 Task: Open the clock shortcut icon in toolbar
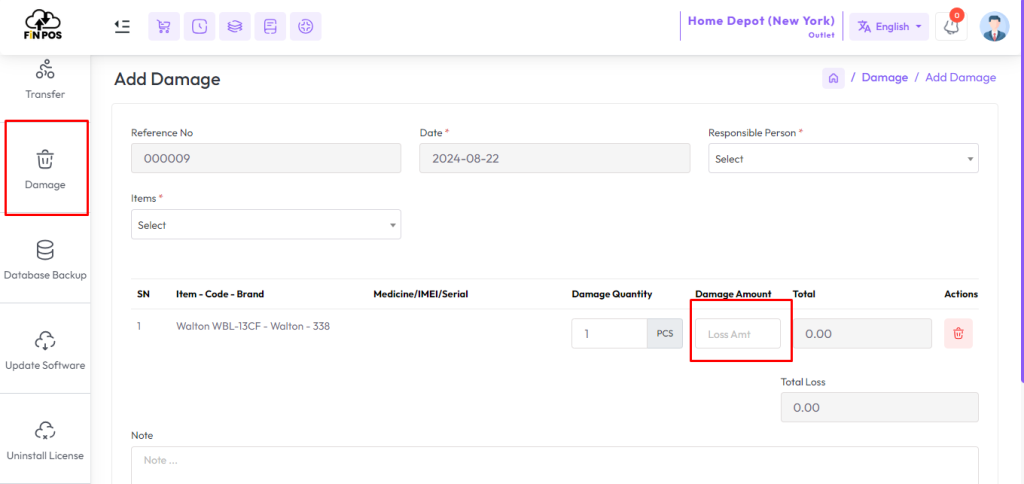coord(199,26)
